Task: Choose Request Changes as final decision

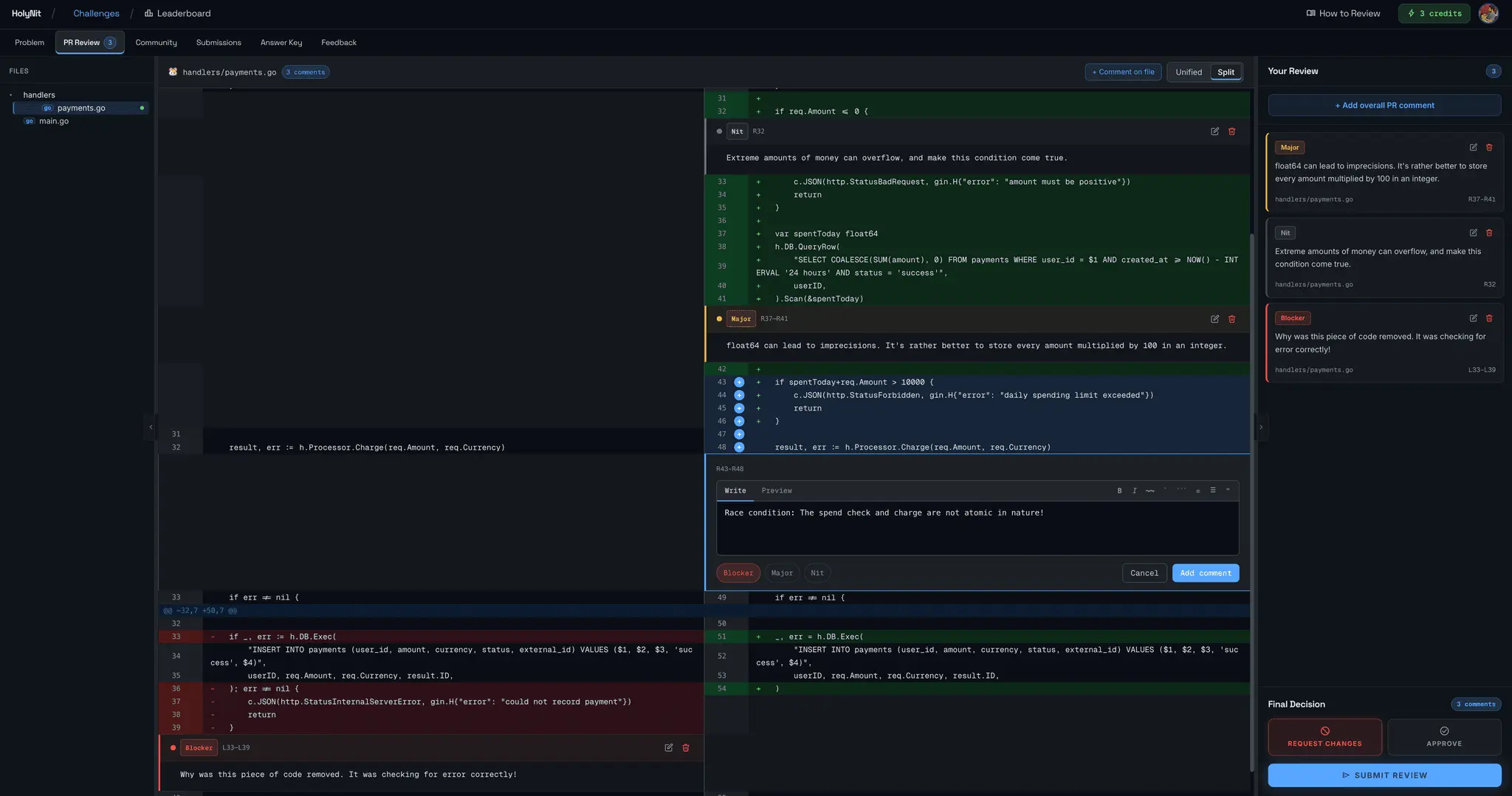Action: [x=1324, y=737]
